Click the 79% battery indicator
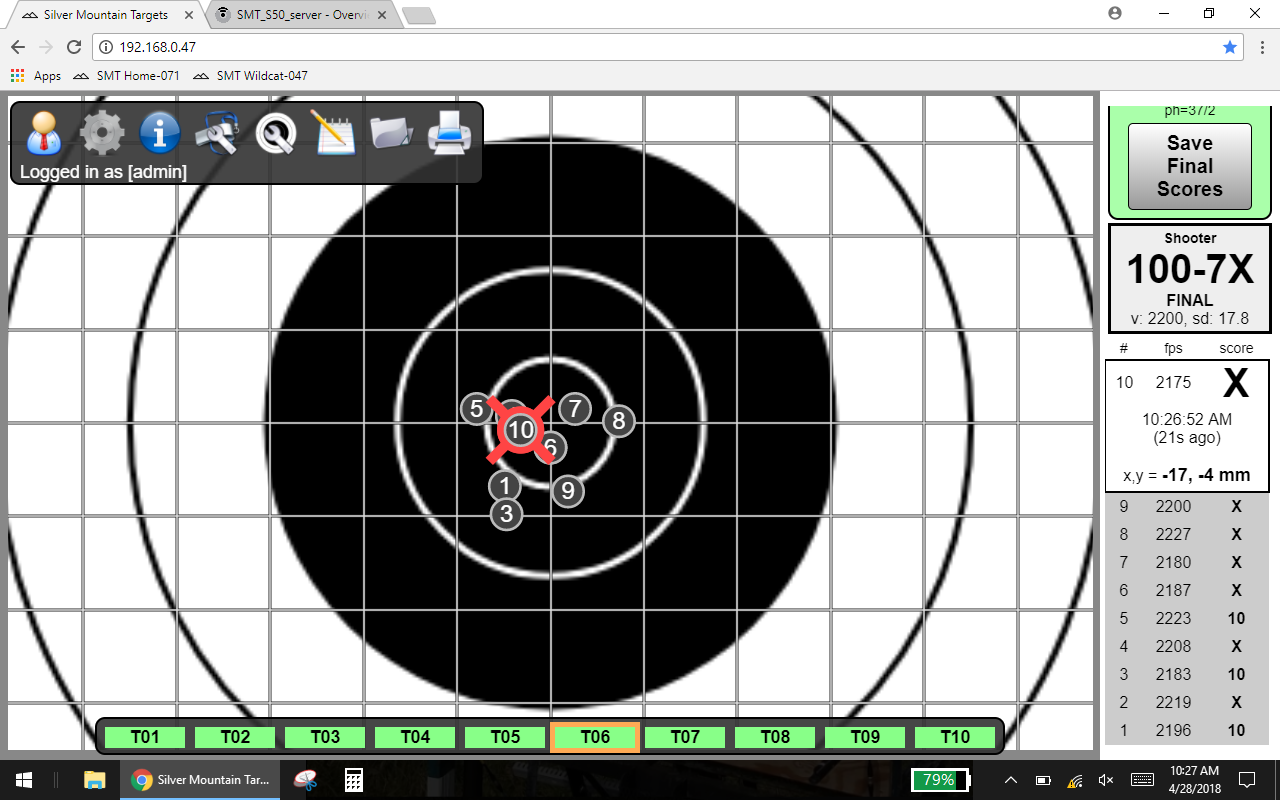1280x800 pixels. [940, 780]
